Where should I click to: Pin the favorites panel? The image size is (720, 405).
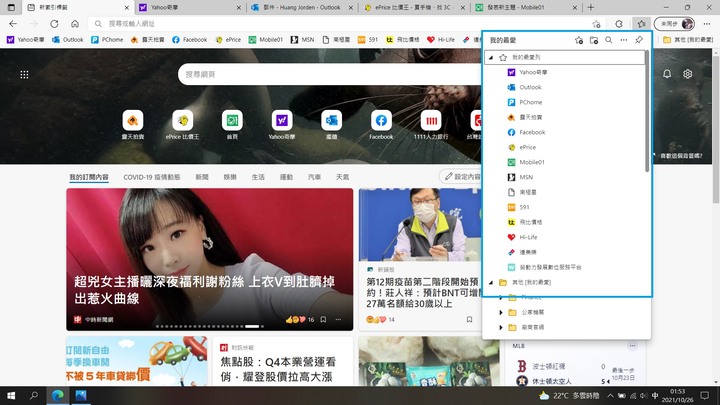[639, 40]
